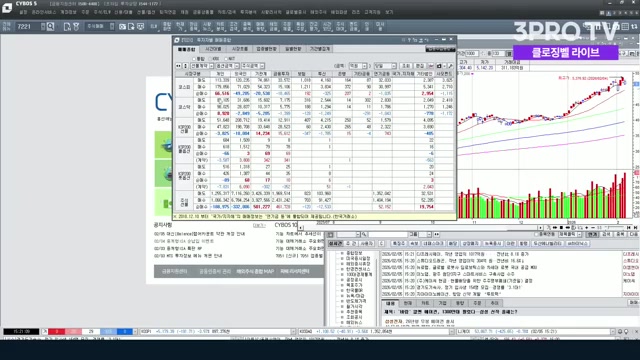The image size is (640, 360).
Task: Click the 7221 screen number input field
Action: pyautogui.click(x=28, y=27)
